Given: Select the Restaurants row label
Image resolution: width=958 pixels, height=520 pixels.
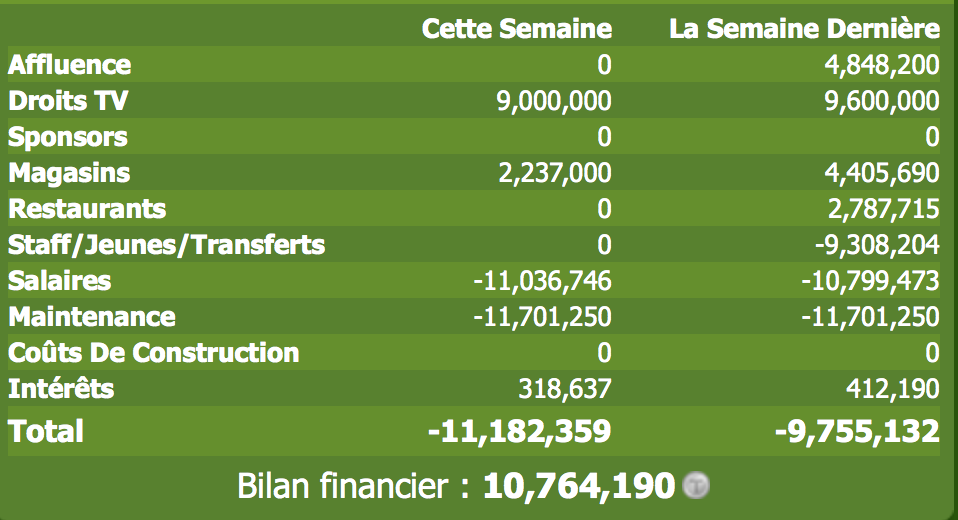Looking at the screenshot, I should click(x=87, y=209).
